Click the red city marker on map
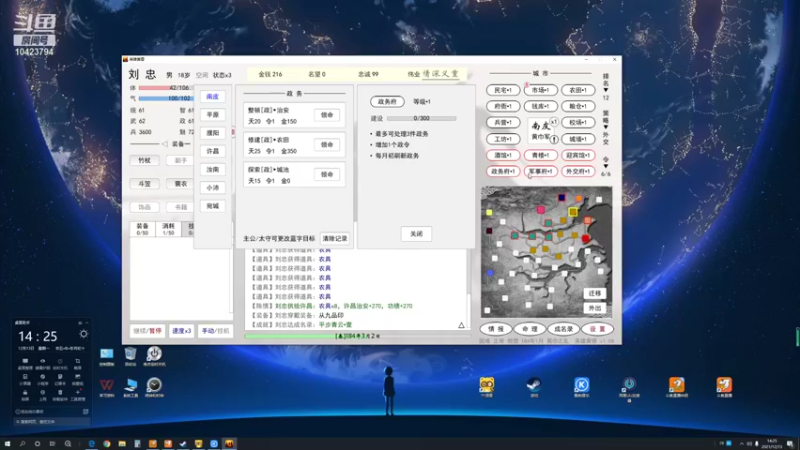Image resolution: width=800 pixels, height=450 pixels. click(585, 238)
